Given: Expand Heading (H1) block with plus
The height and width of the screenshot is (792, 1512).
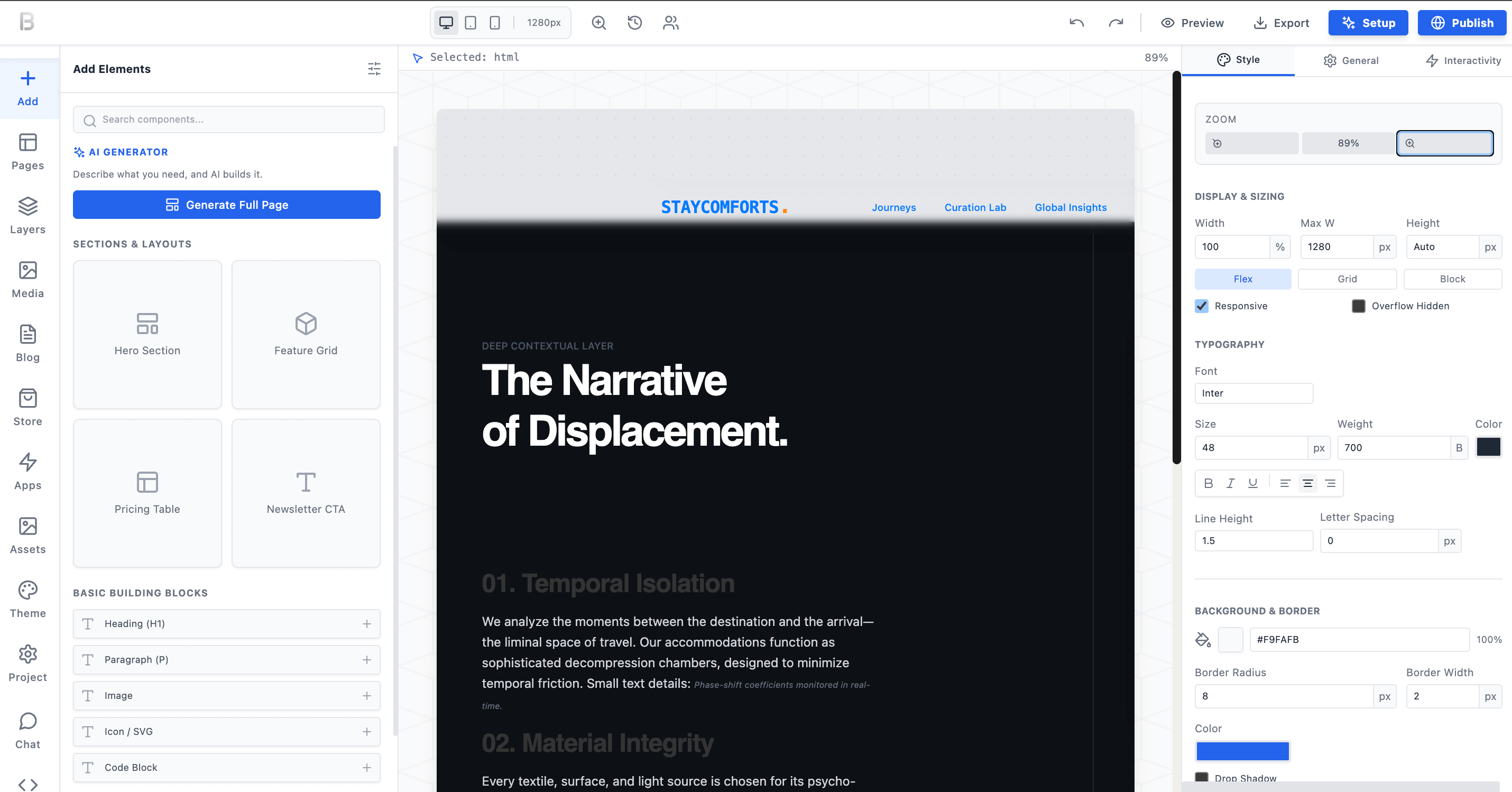Looking at the screenshot, I should [x=367, y=623].
